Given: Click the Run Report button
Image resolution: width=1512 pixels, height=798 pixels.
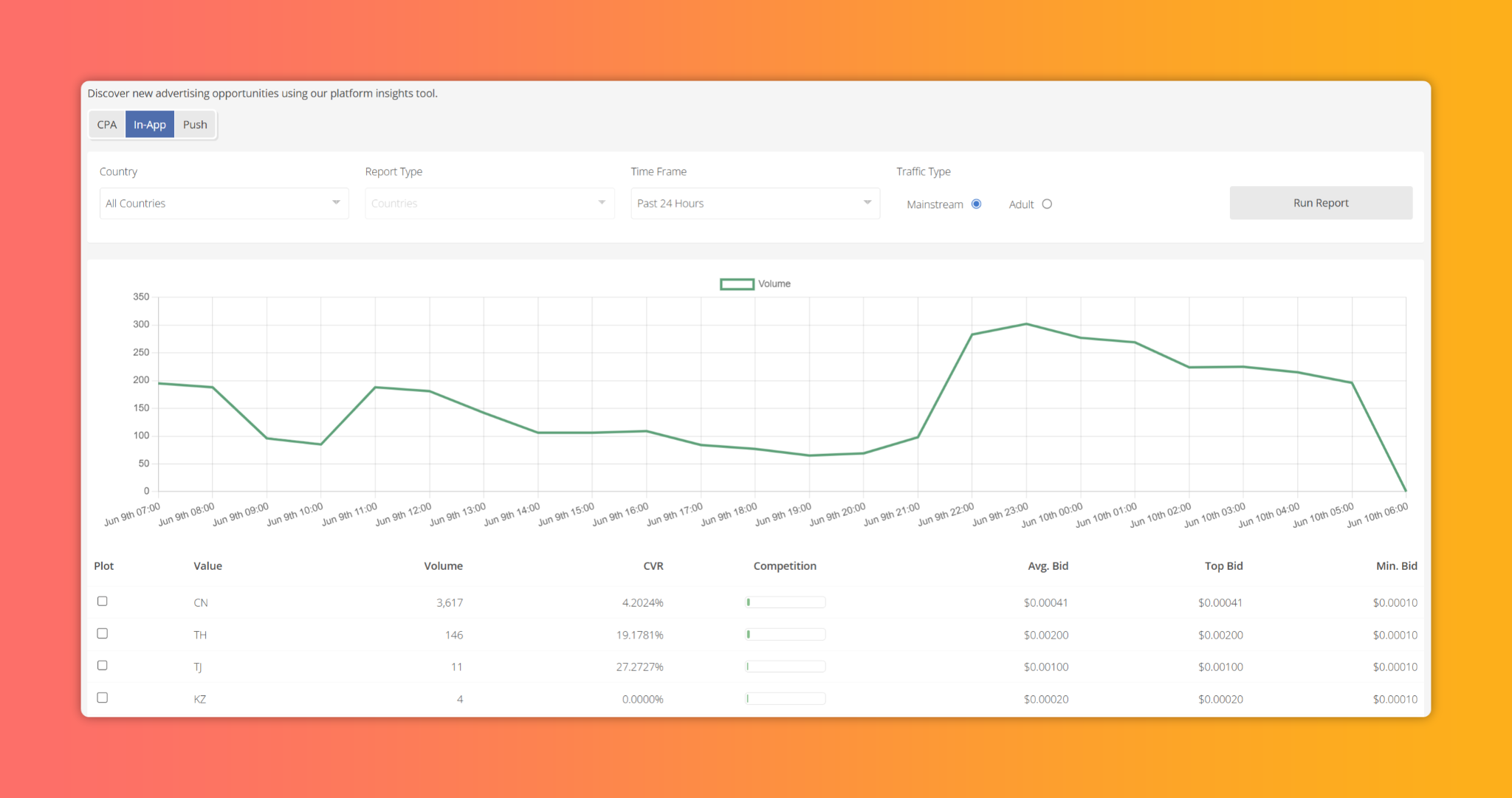Looking at the screenshot, I should point(1321,203).
